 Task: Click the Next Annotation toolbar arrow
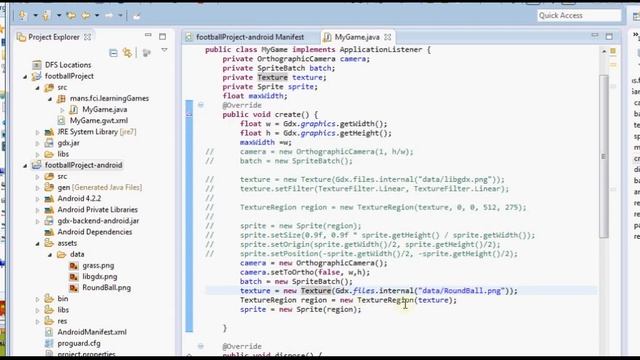(x=22, y=16)
